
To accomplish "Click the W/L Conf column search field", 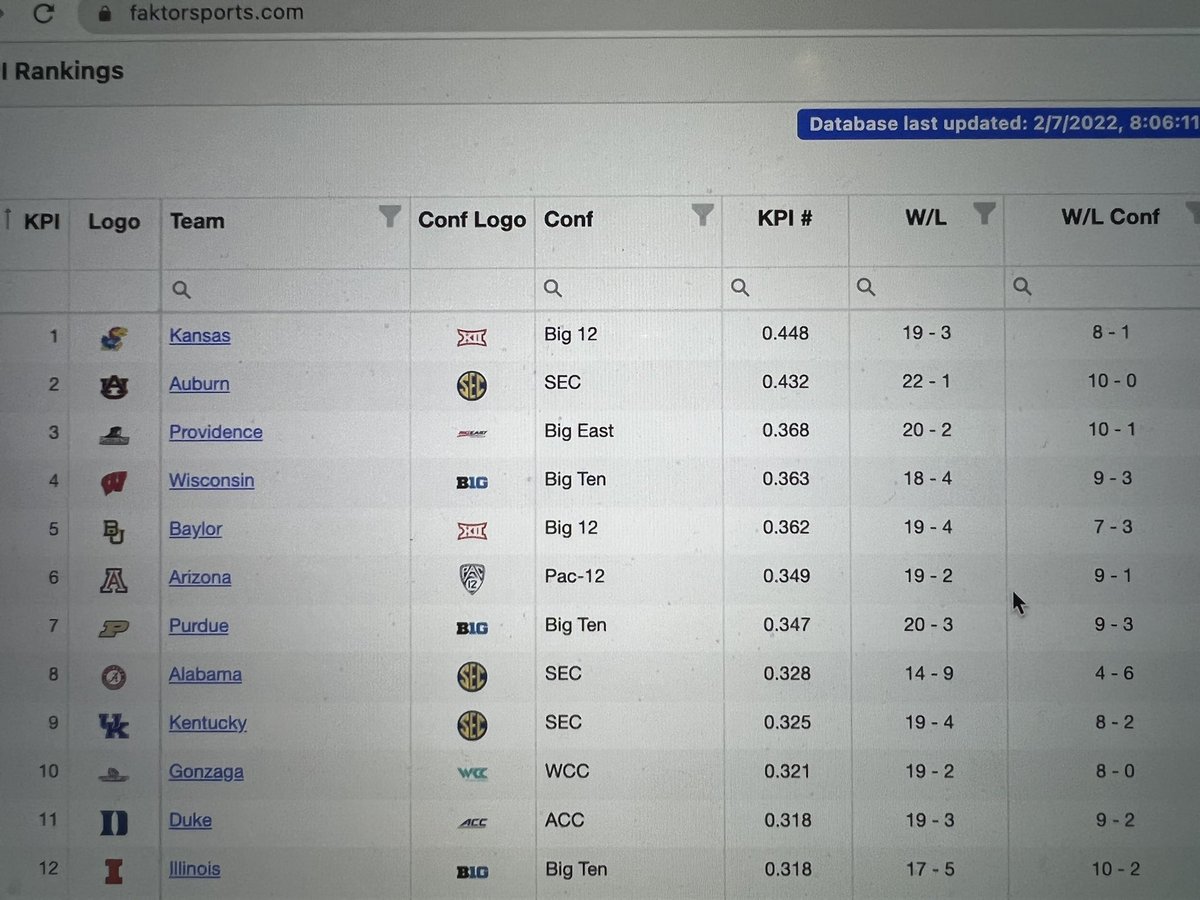I will 1102,286.
